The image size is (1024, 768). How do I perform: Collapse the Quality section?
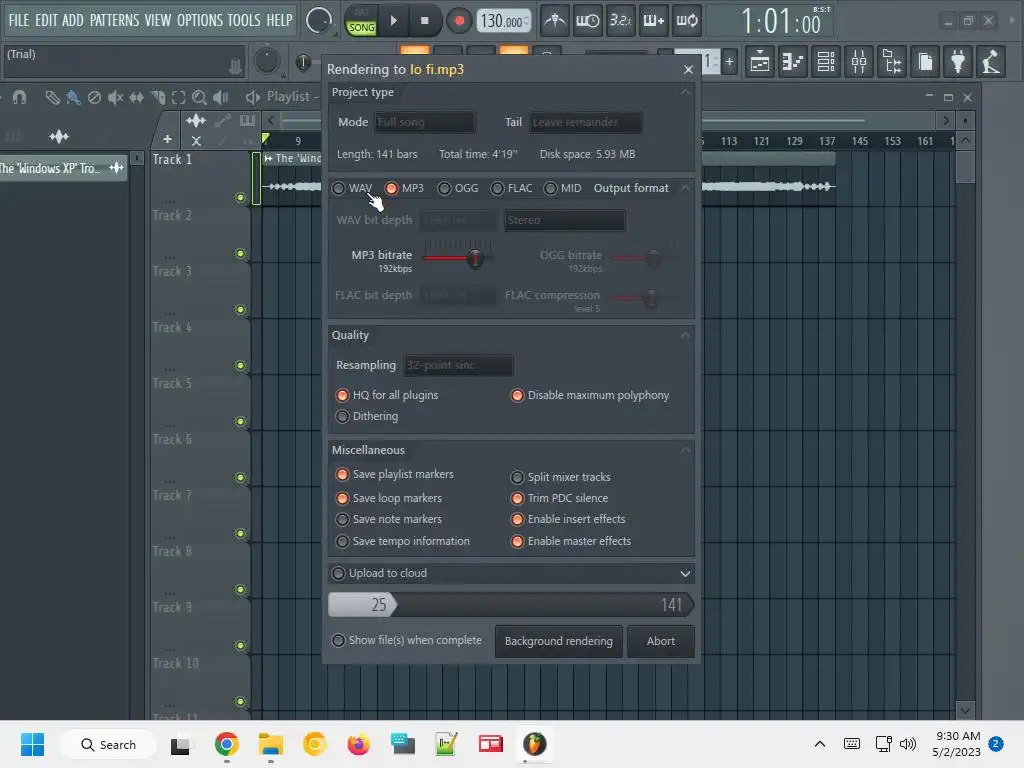coord(685,335)
